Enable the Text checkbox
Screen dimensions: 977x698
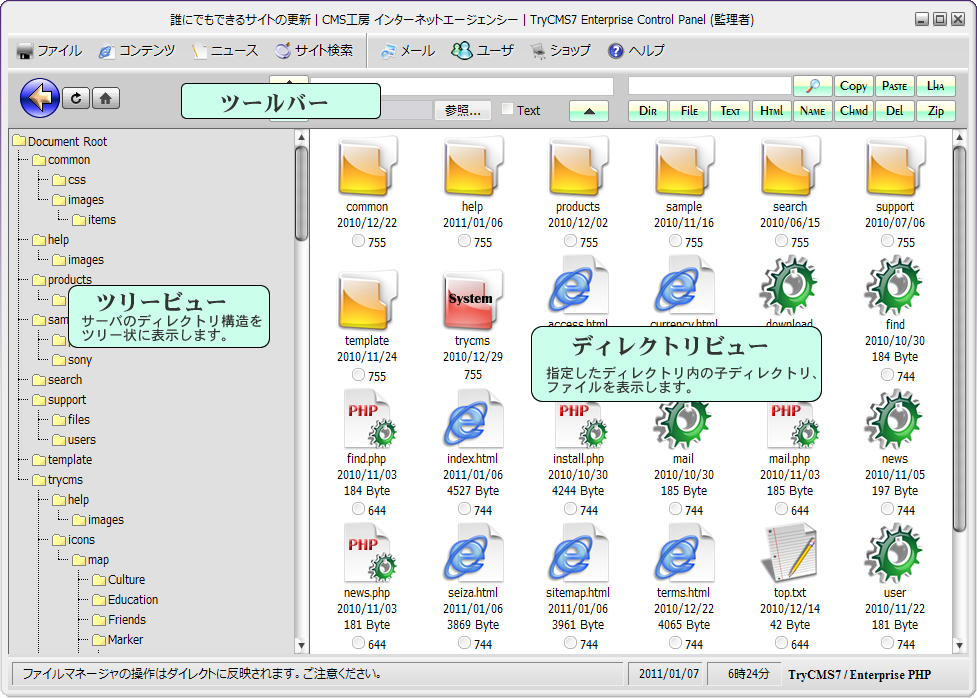[508, 110]
